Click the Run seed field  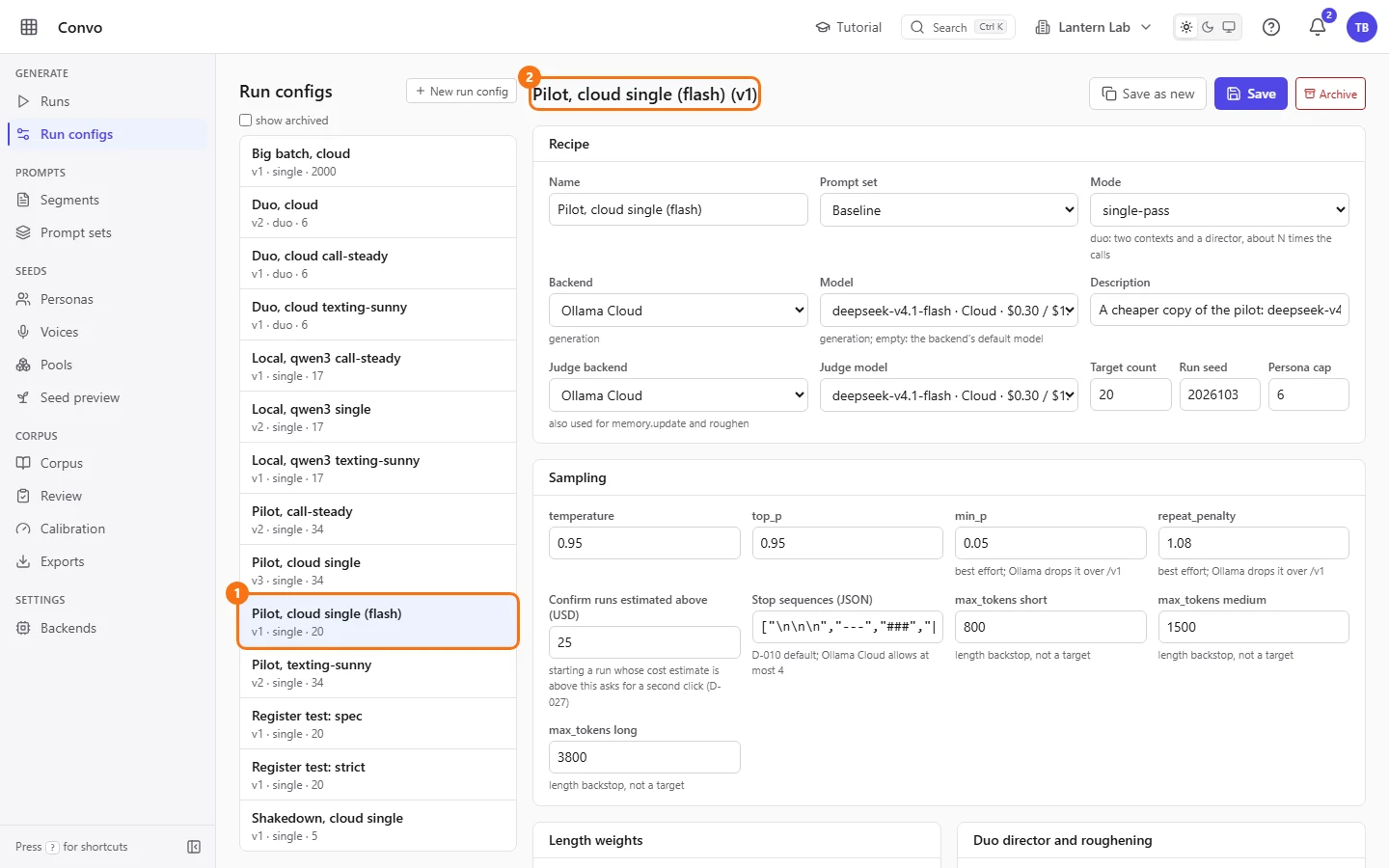tap(1219, 394)
